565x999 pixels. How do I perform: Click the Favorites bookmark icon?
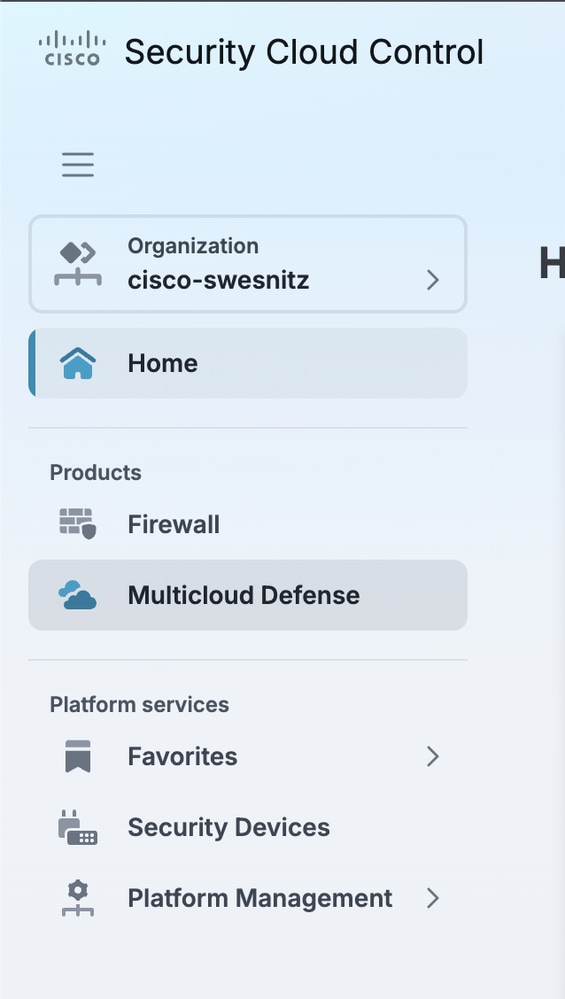pyautogui.click(x=78, y=756)
